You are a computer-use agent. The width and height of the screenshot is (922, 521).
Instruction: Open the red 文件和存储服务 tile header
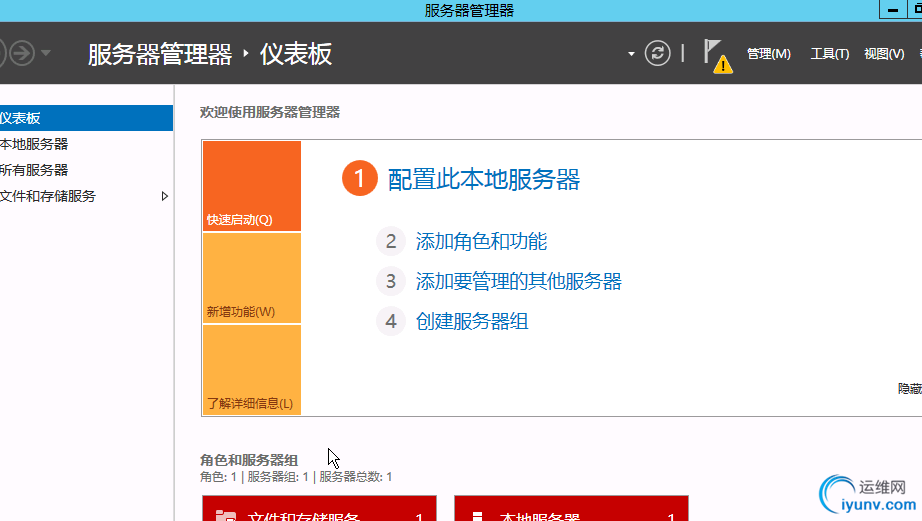pyautogui.click(x=319, y=509)
